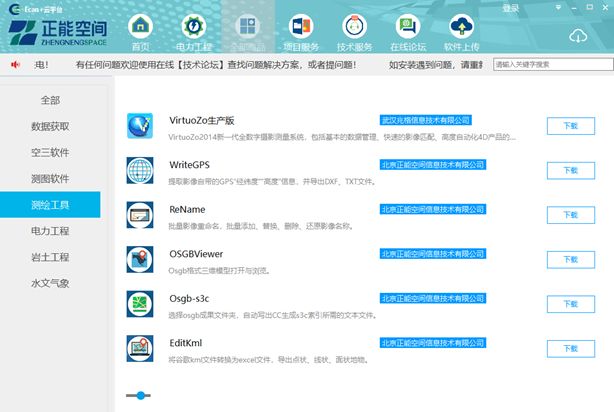The width and height of the screenshot is (614, 412).
Task: Click the Osgb-s3c green map icon
Action: click(140, 304)
